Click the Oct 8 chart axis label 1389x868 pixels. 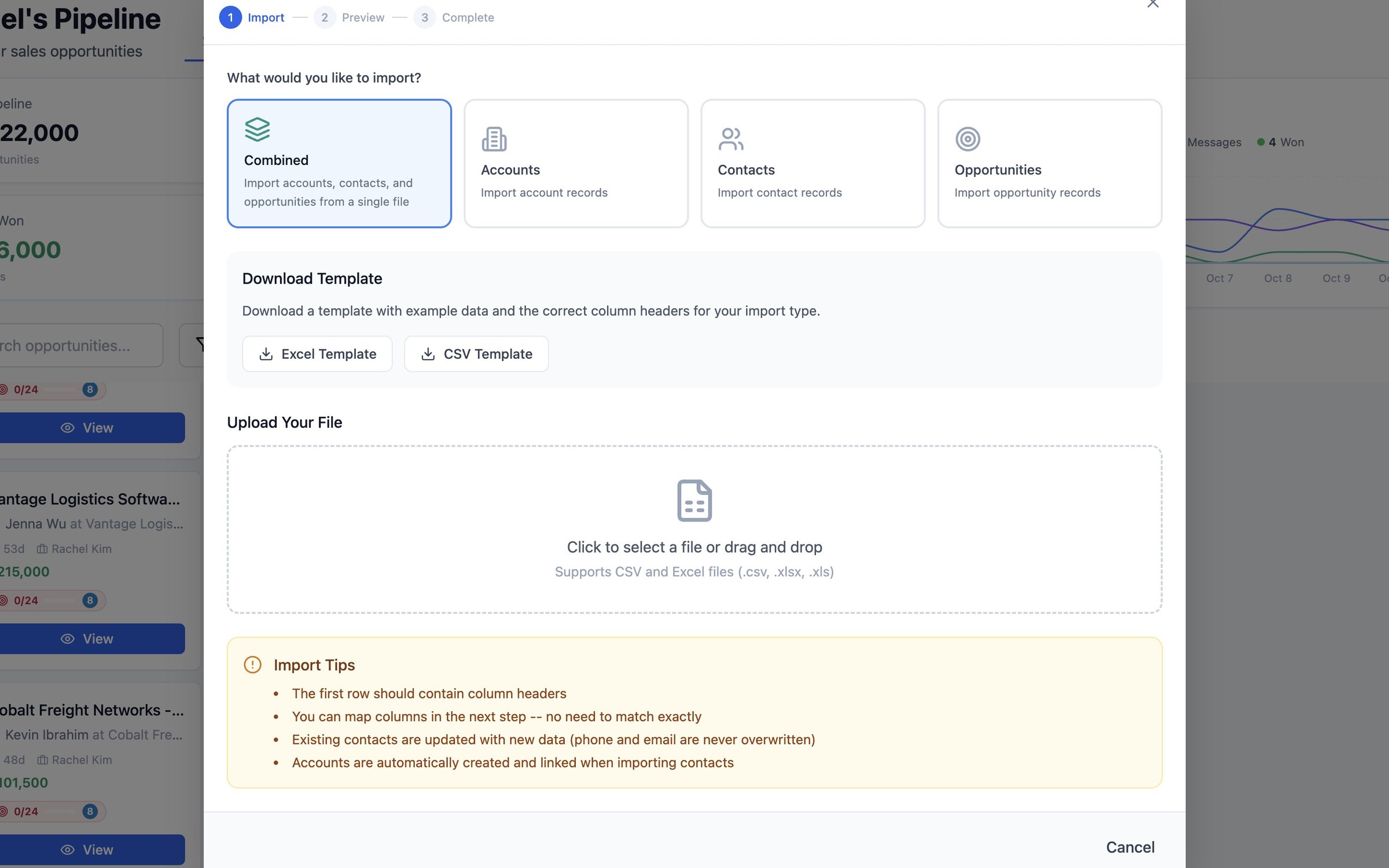pyautogui.click(x=1278, y=278)
